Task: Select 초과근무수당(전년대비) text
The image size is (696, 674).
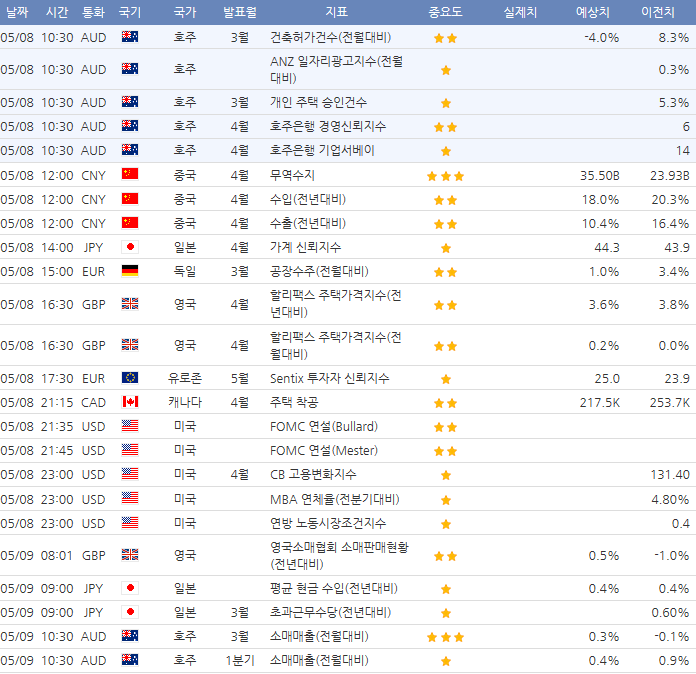Action: tap(331, 613)
